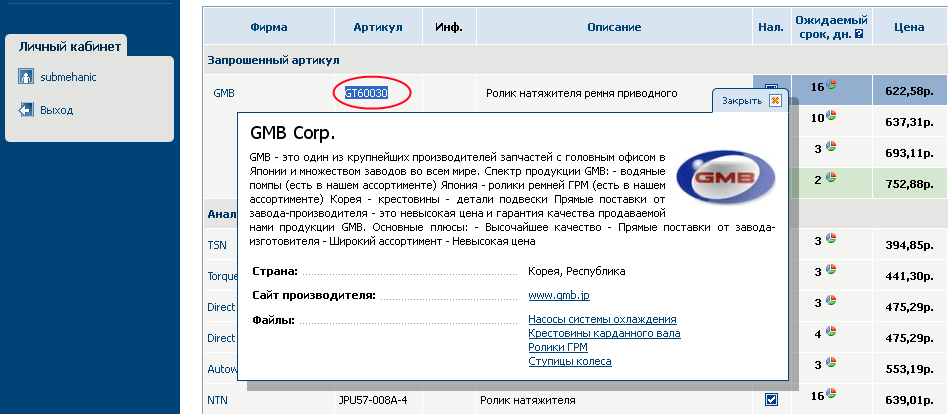Click pie chart icon in 622,58р. row
The width and height of the screenshot is (948, 414).
pyautogui.click(x=831, y=85)
